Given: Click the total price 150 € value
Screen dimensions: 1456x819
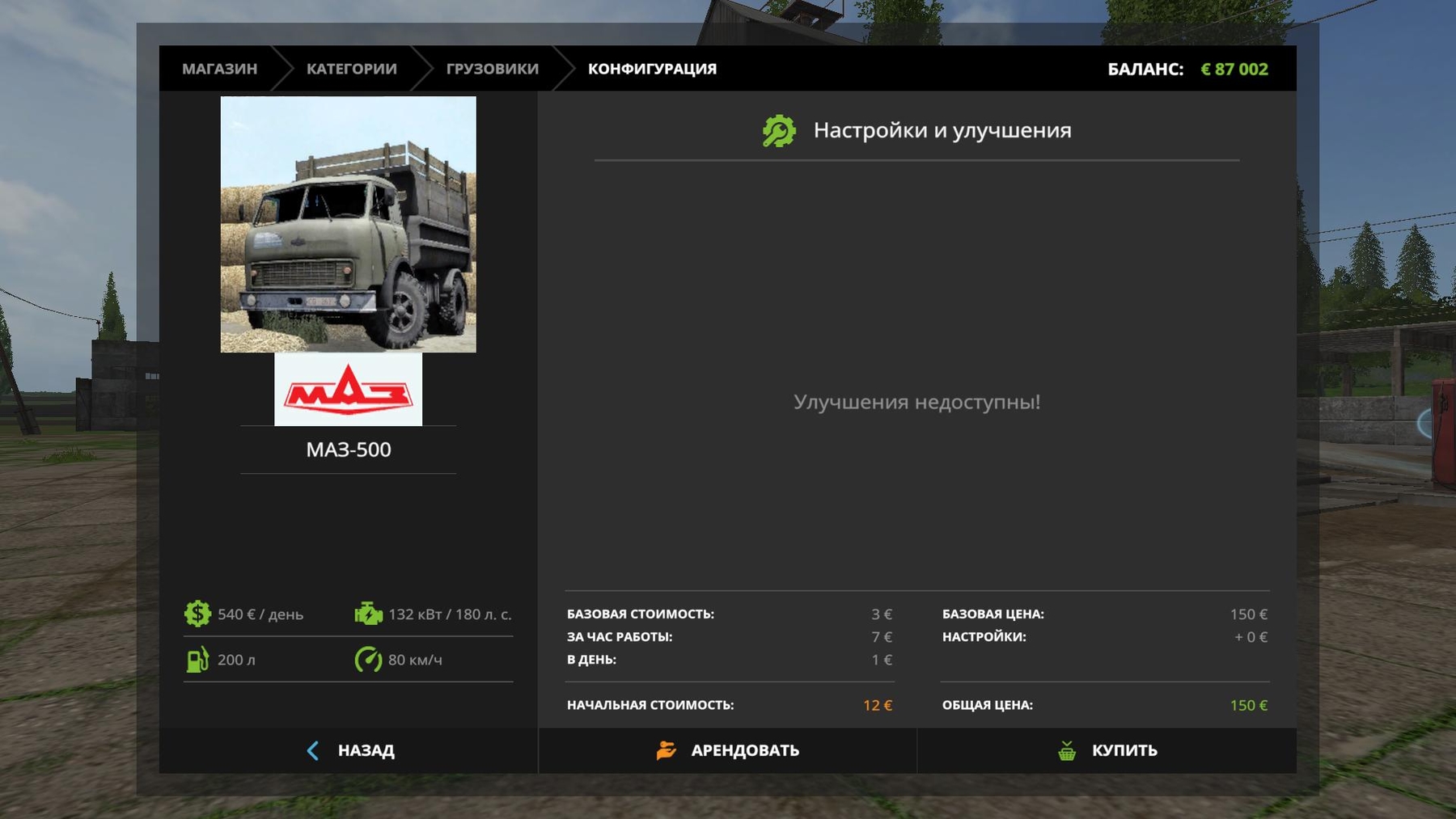Looking at the screenshot, I should coord(1248,705).
